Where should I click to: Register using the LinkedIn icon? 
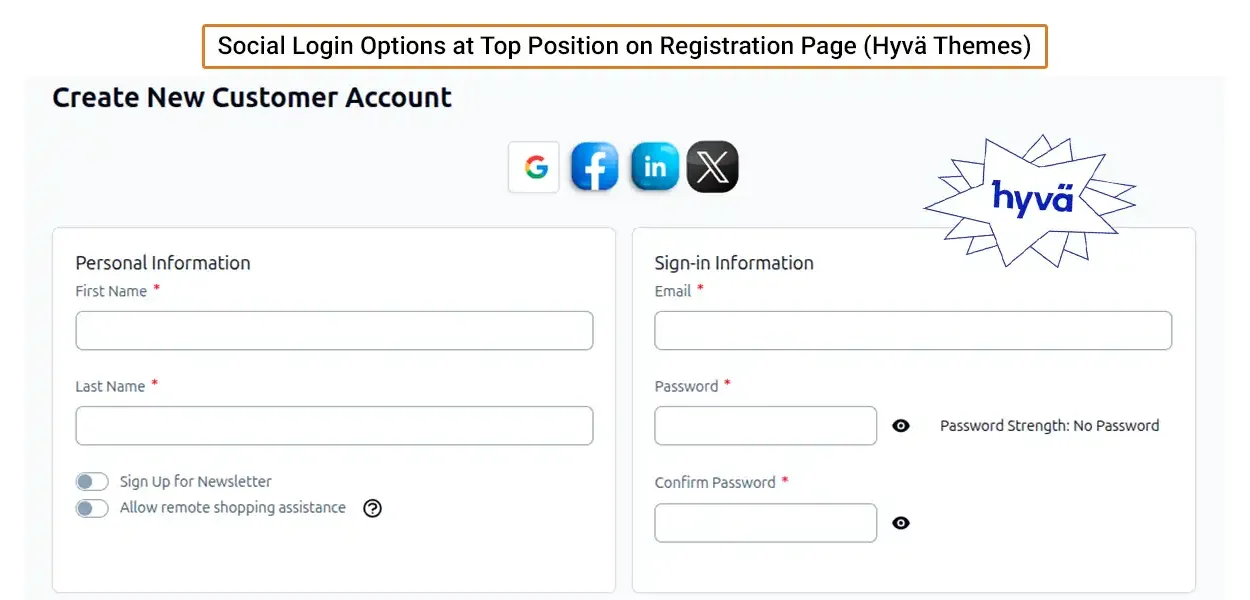pyautogui.click(x=654, y=167)
